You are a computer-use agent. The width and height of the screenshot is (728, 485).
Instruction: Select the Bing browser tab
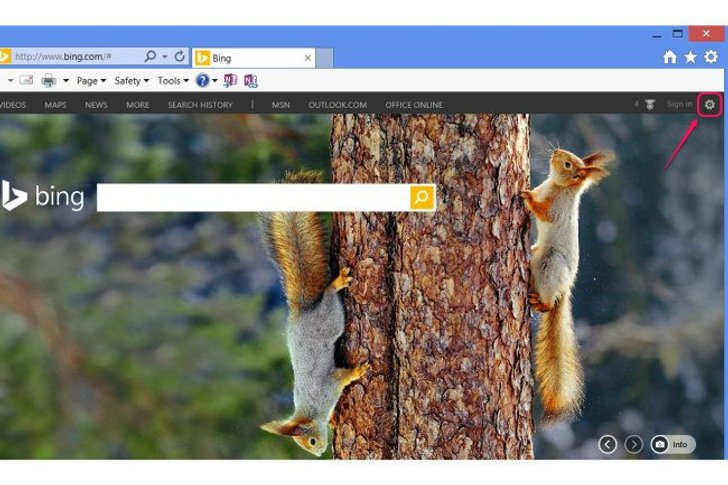(254, 58)
